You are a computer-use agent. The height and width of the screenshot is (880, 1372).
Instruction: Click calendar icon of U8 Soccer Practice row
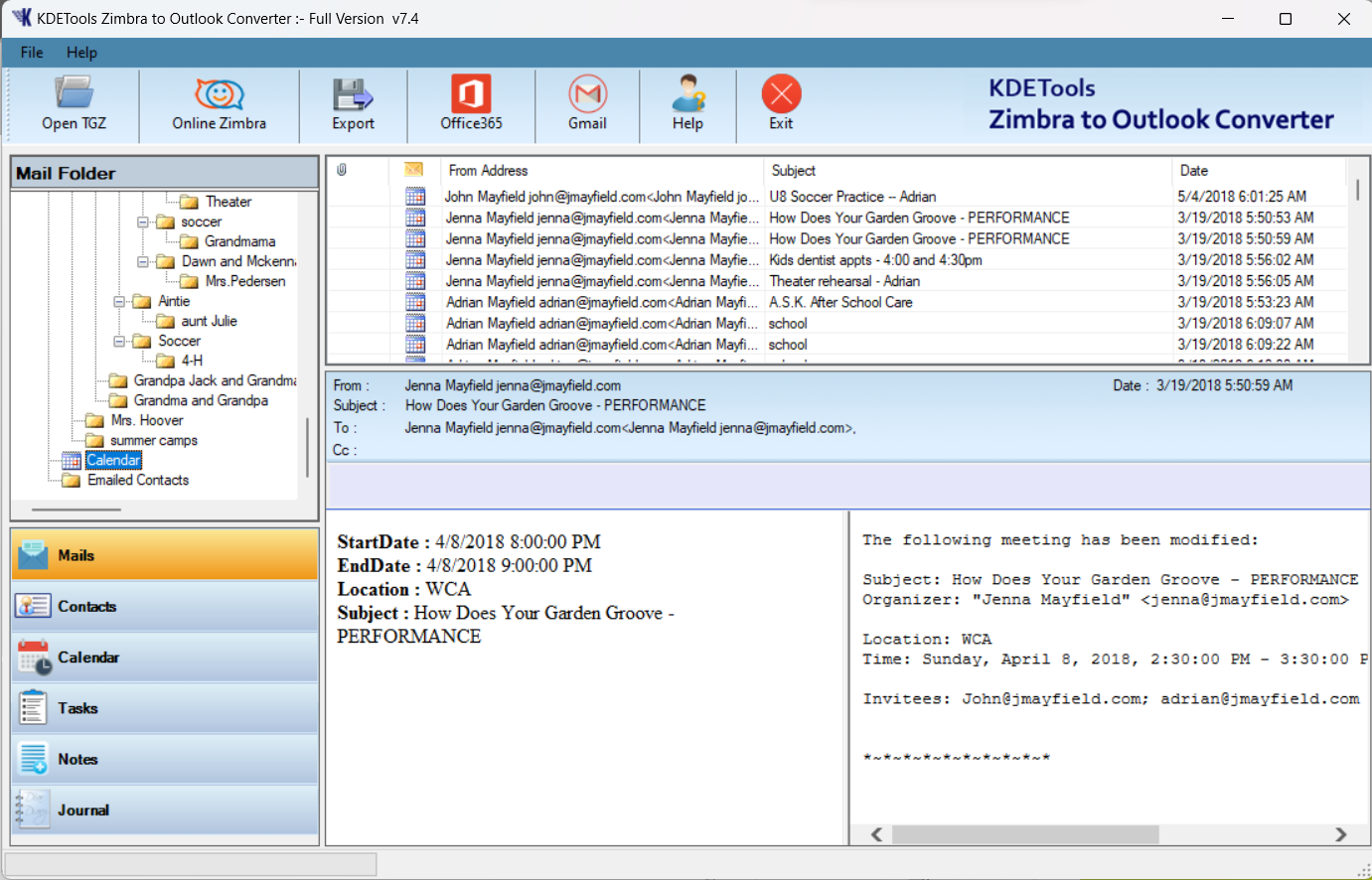pos(415,197)
